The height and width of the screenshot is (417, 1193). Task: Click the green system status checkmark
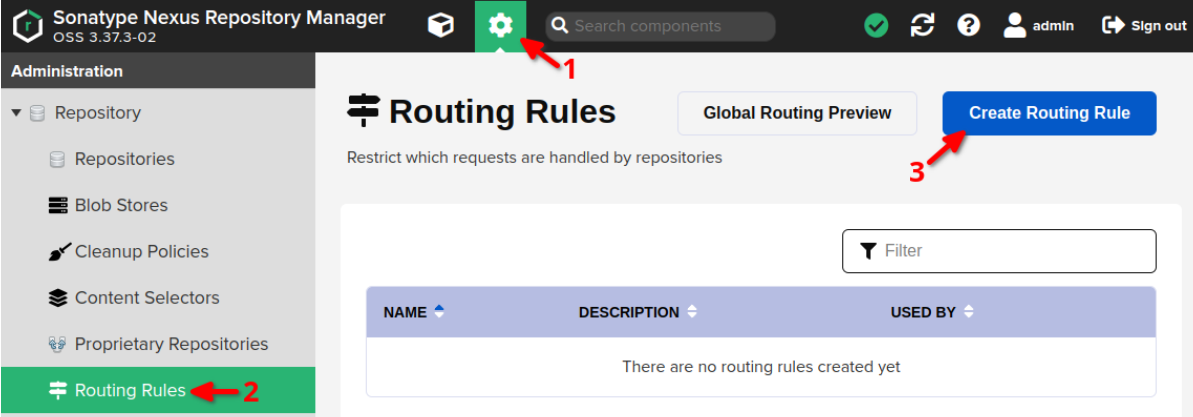[x=876, y=26]
